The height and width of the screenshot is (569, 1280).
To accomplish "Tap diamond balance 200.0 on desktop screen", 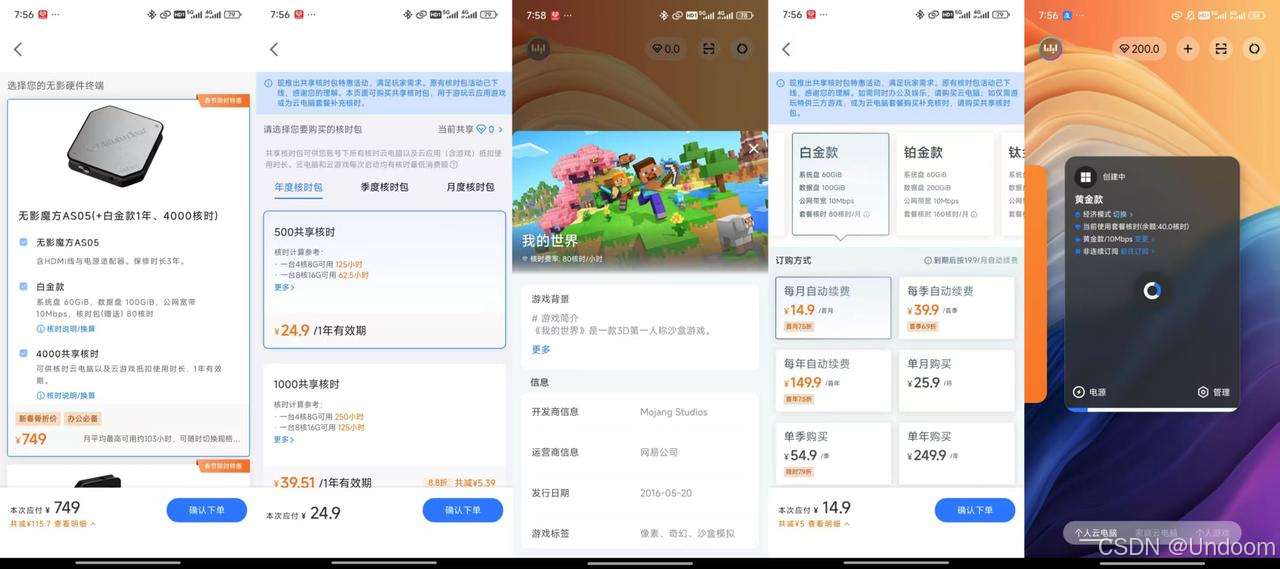I will click(1139, 48).
